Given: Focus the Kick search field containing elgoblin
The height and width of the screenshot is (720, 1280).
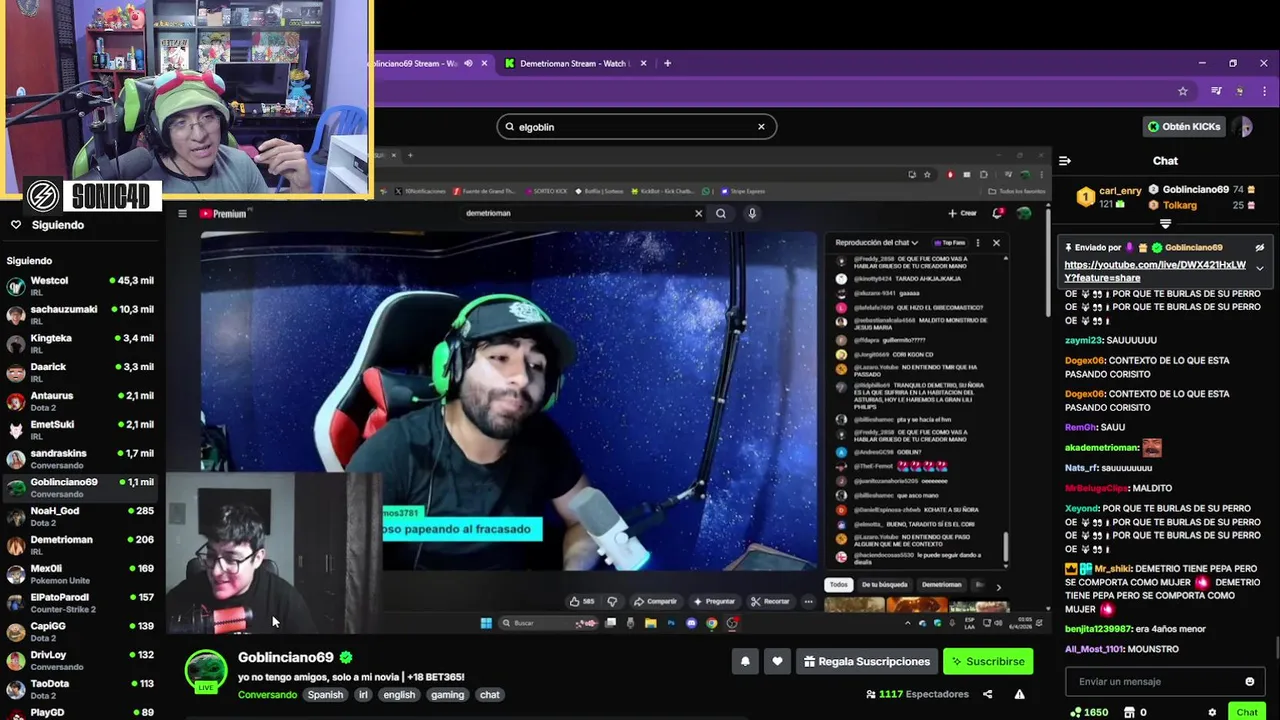Looking at the screenshot, I should coord(636,127).
